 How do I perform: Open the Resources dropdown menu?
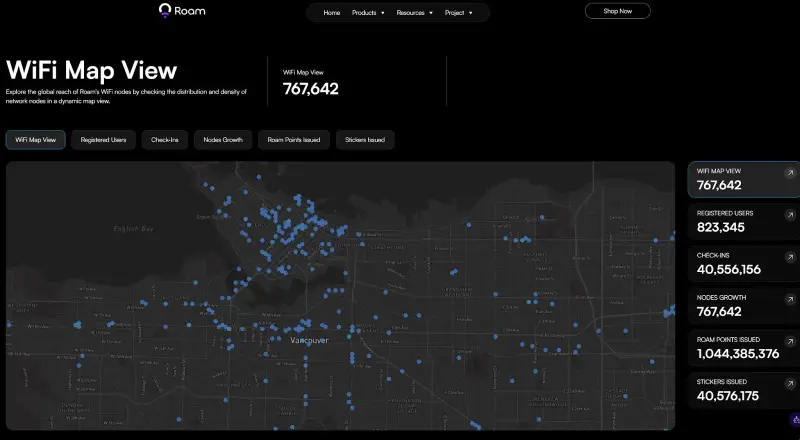tap(414, 13)
